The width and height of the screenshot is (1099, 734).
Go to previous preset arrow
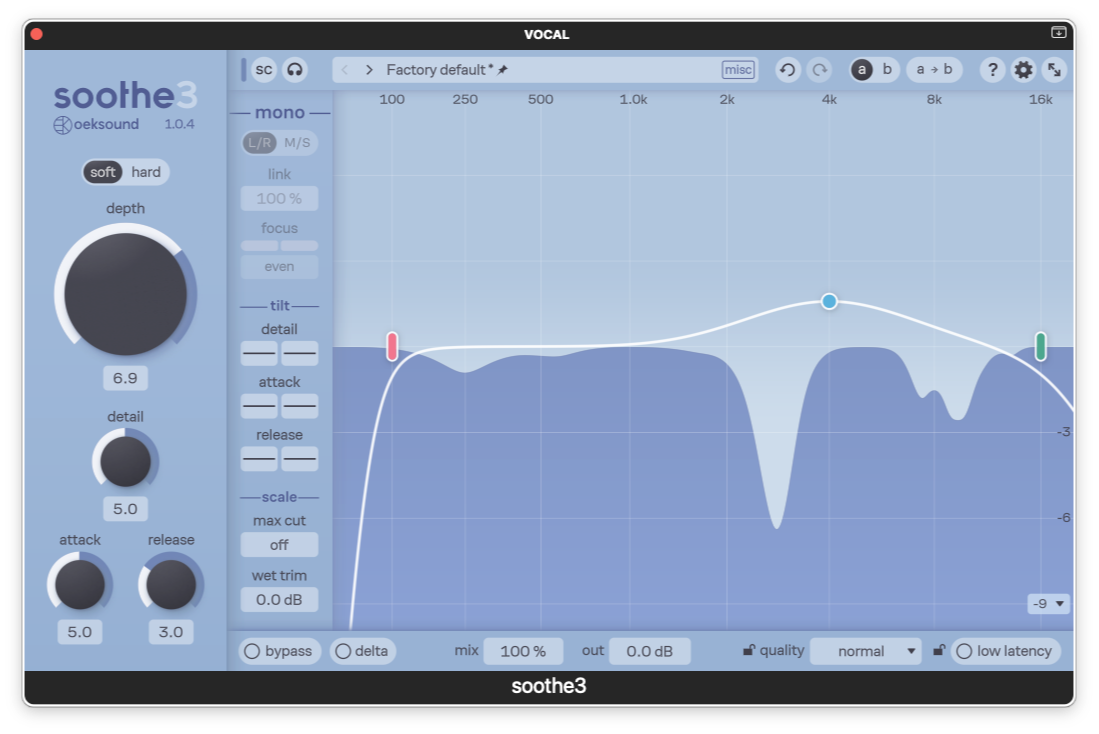(345, 69)
